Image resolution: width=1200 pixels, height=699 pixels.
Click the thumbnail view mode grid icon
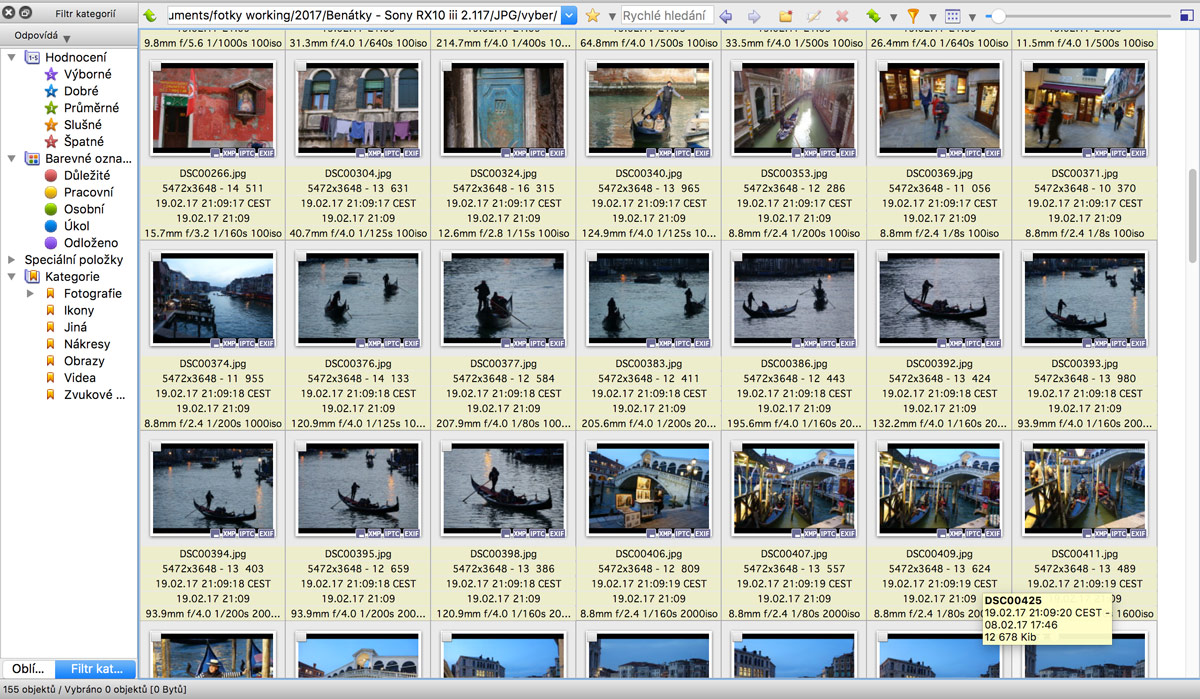952,16
